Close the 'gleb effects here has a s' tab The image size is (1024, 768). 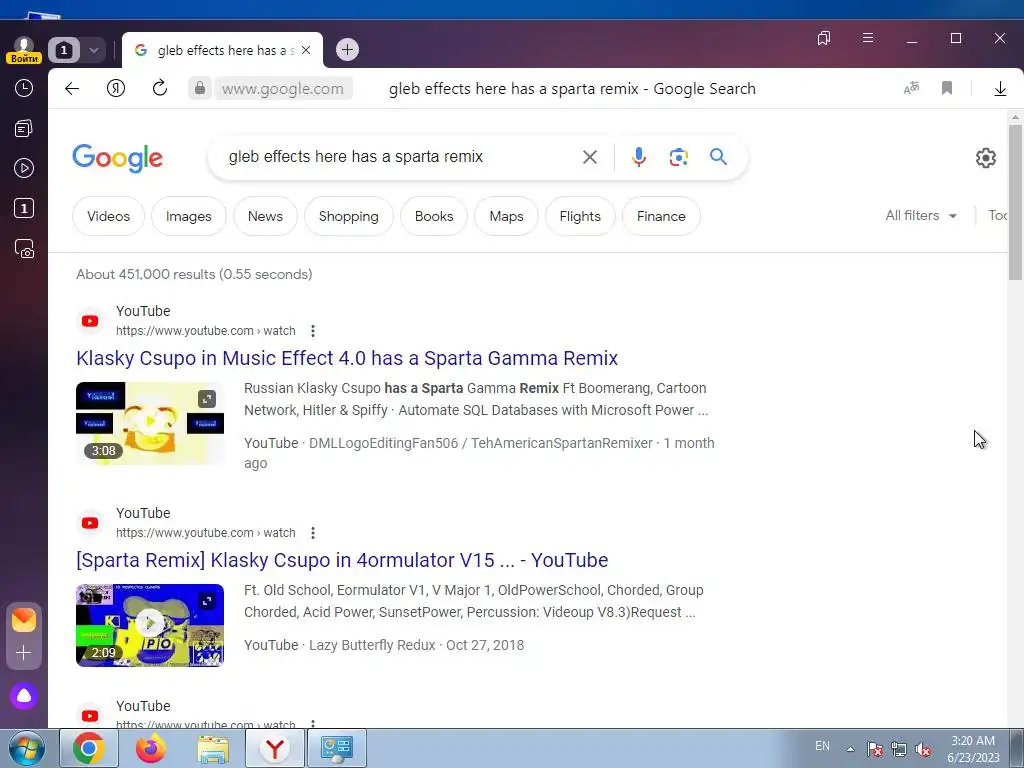306,50
